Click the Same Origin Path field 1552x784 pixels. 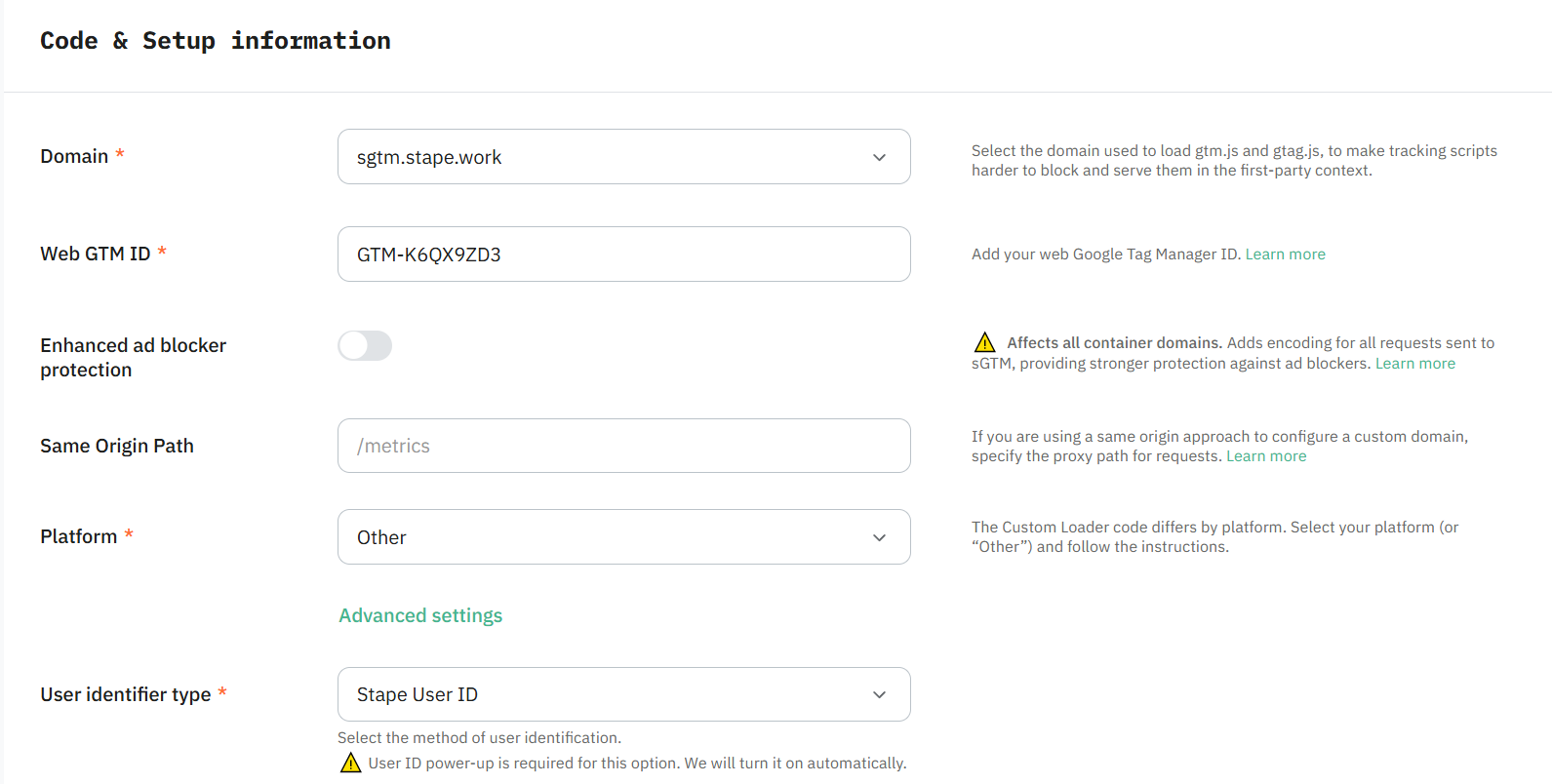pos(624,446)
